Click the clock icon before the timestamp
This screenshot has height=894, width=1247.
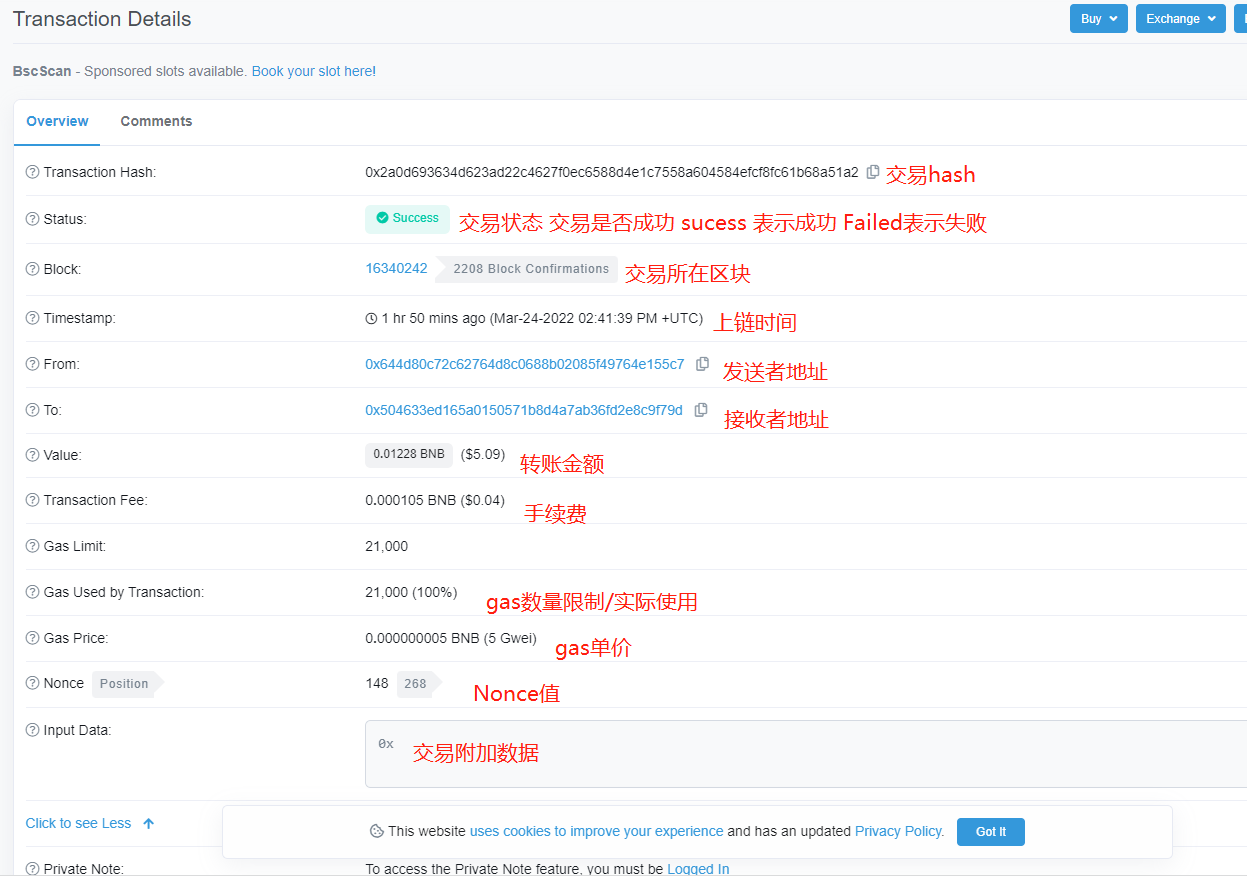tap(370, 318)
